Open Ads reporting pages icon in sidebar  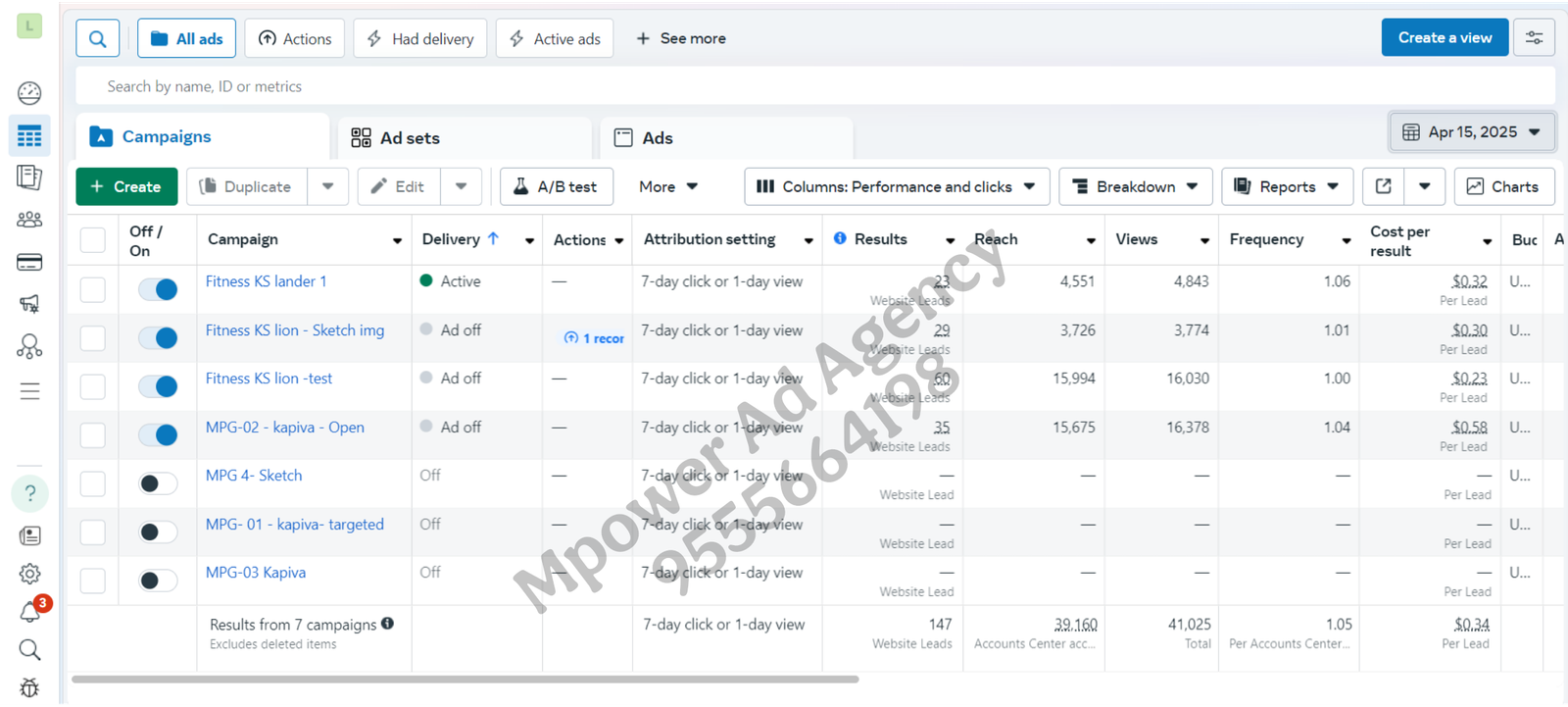tap(29, 177)
